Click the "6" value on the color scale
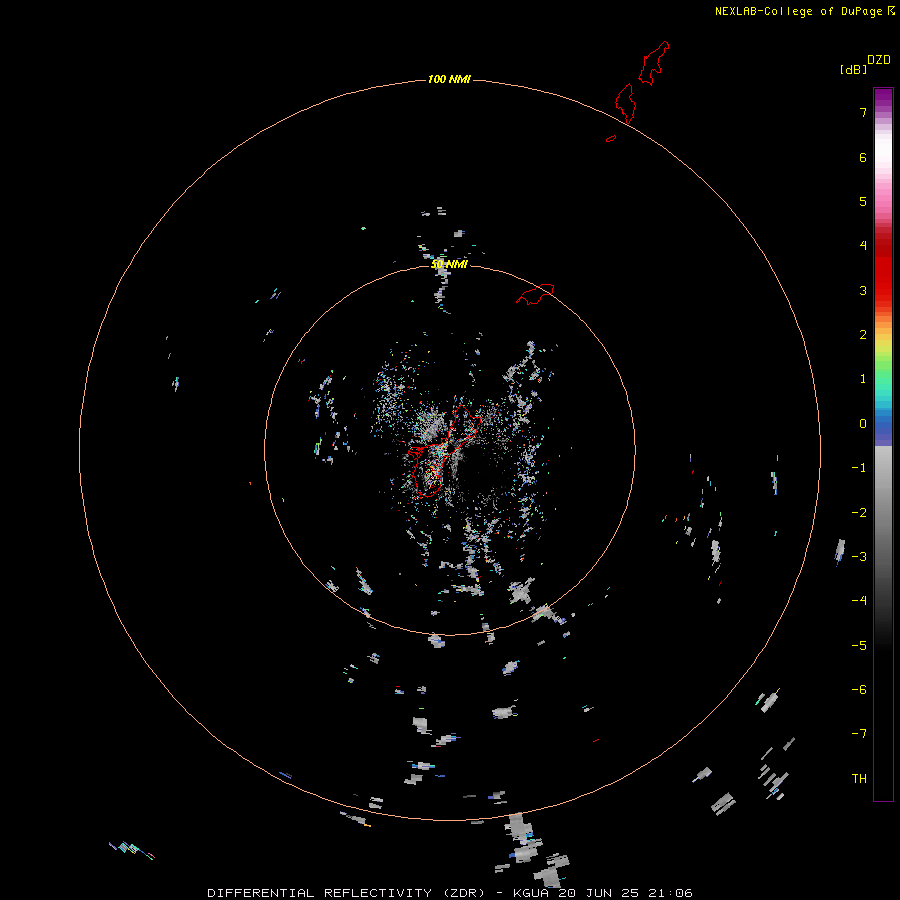The height and width of the screenshot is (900, 900). (x=863, y=157)
